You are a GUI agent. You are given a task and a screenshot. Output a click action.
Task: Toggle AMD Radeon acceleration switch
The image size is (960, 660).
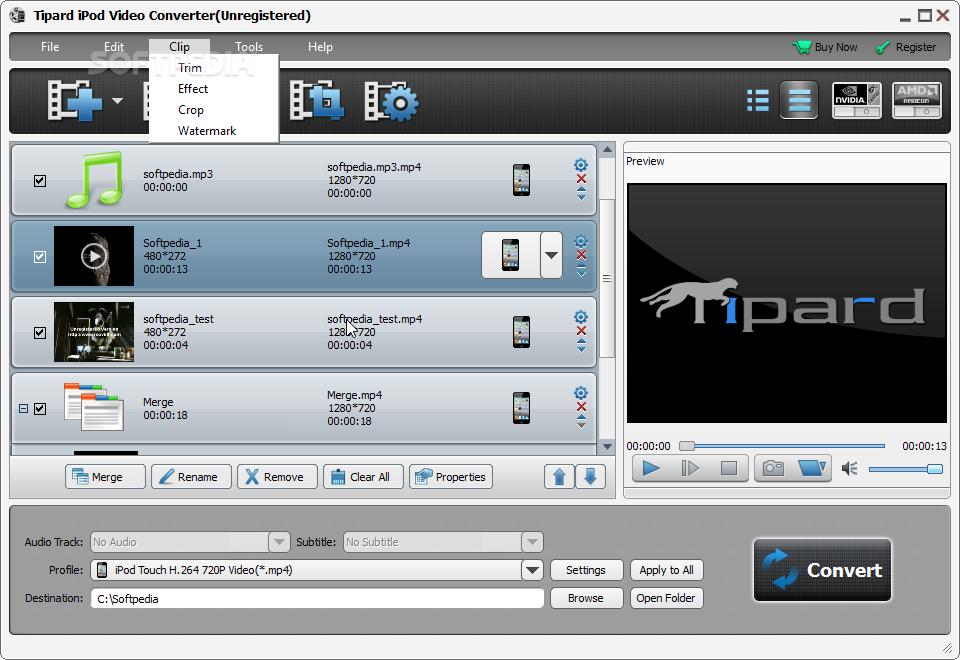click(917, 100)
